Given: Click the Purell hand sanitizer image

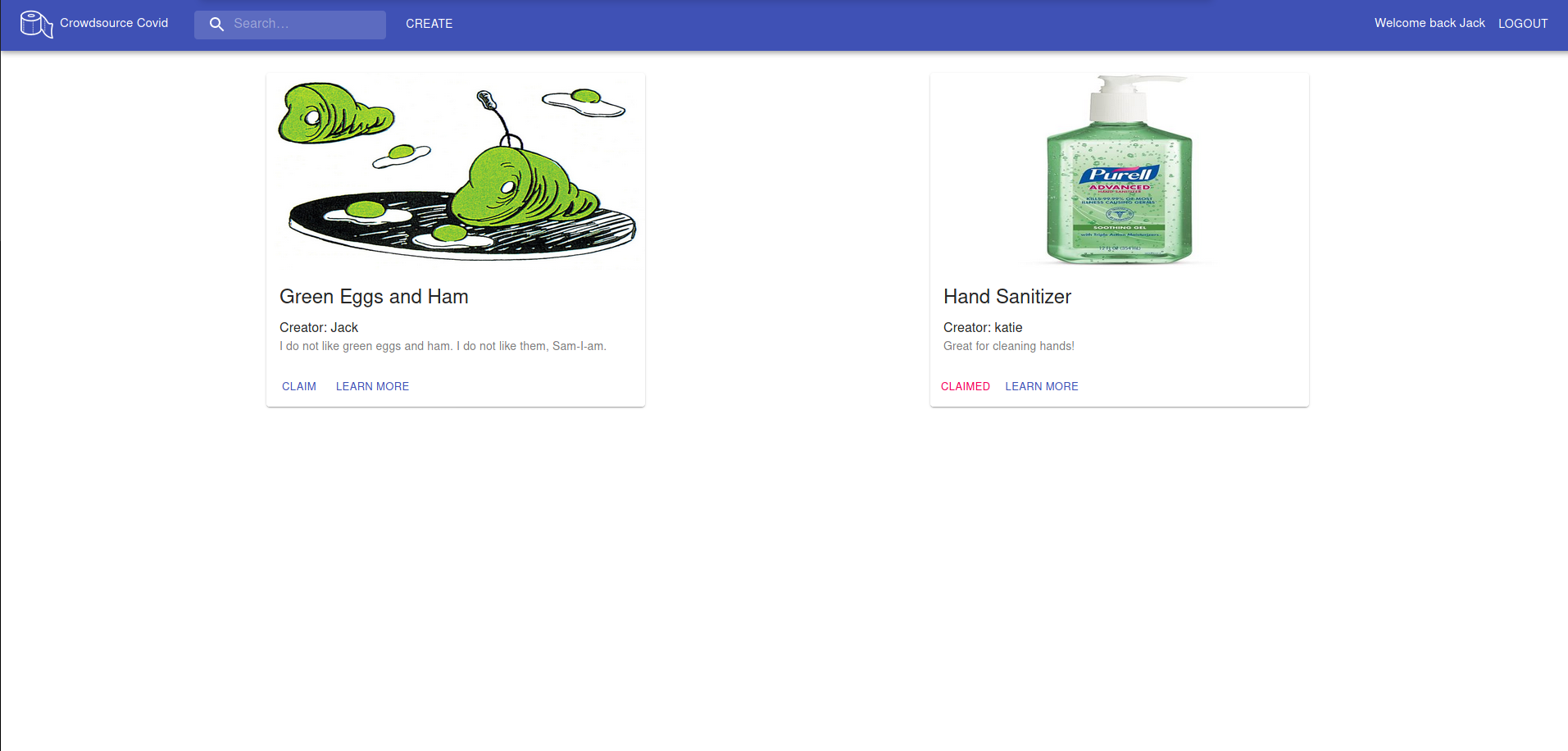Looking at the screenshot, I should click(x=1120, y=171).
